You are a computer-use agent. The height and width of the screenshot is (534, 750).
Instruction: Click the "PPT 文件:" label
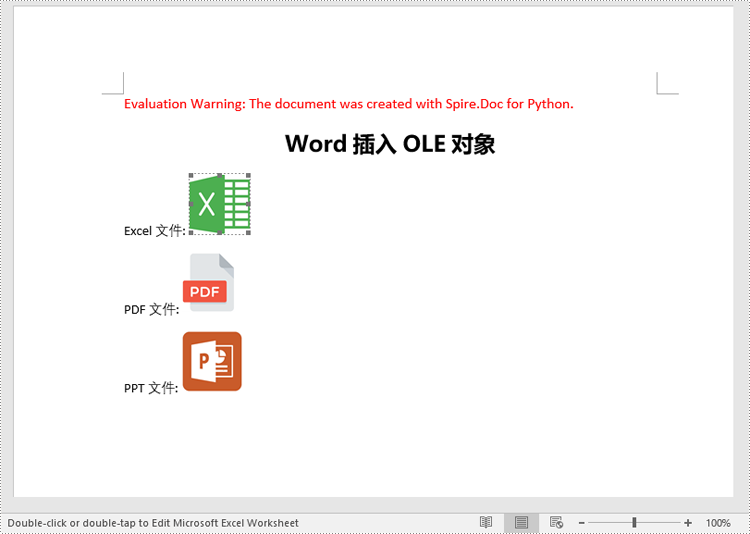(151, 388)
